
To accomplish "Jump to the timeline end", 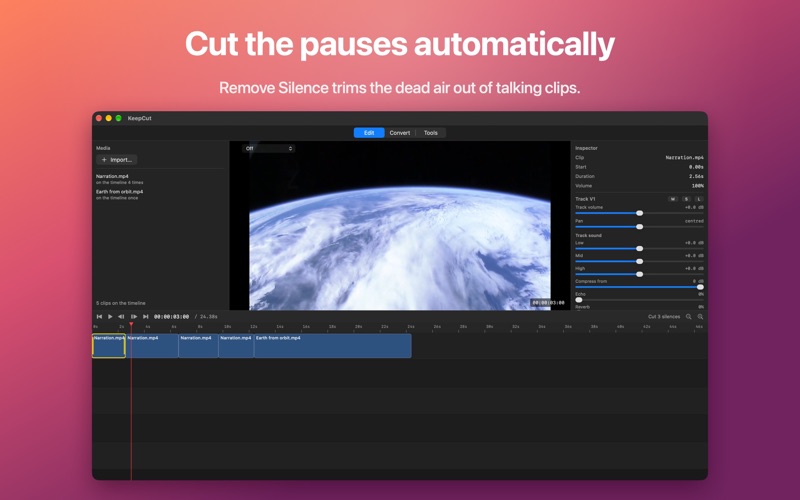I will [145, 317].
